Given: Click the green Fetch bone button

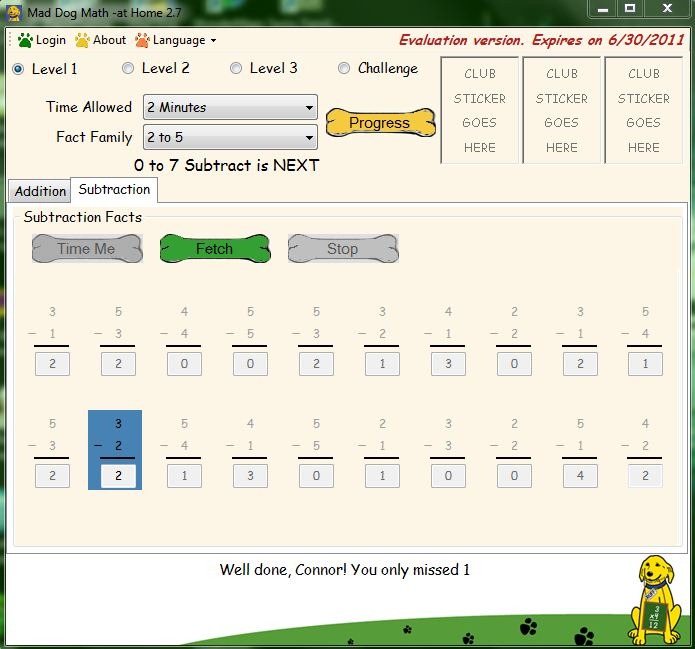Looking at the screenshot, I should tap(215, 249).
